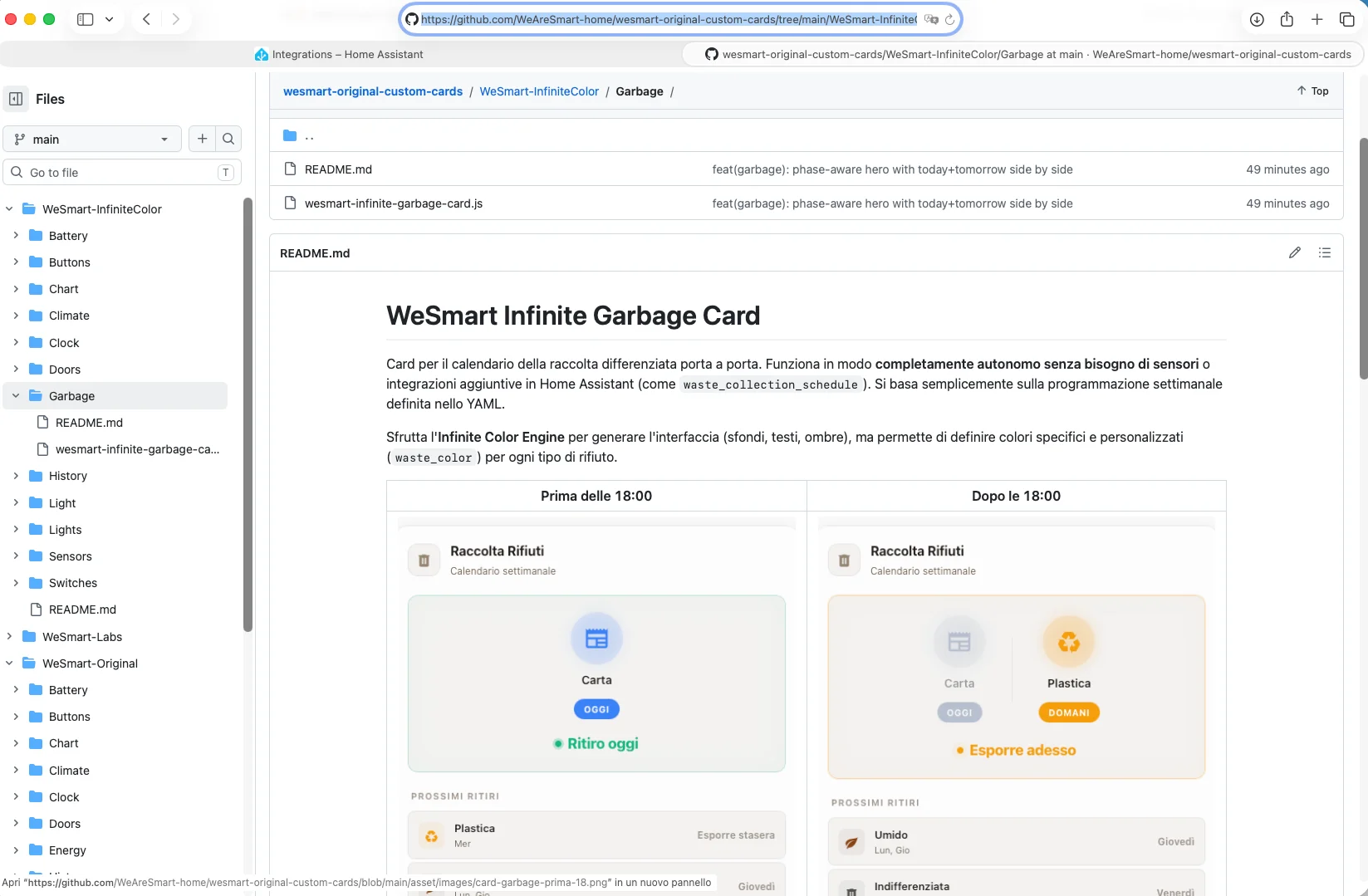This screenshot has height=896, width=1368.
Task: Select the wesmart-original-custom-cards GitHub tab
Action: [1022, 54]
